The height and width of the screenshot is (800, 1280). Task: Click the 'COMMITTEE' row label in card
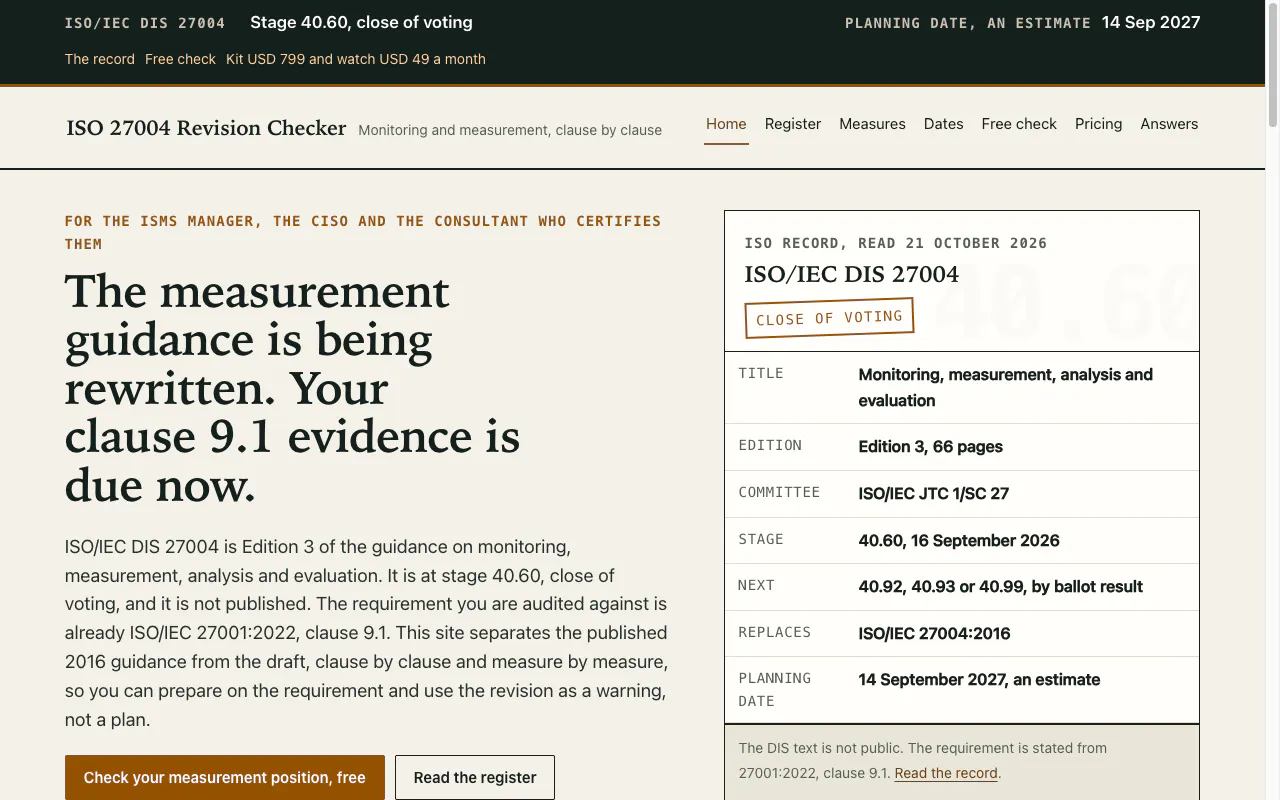pyautogui.click(x=779, y=492)
